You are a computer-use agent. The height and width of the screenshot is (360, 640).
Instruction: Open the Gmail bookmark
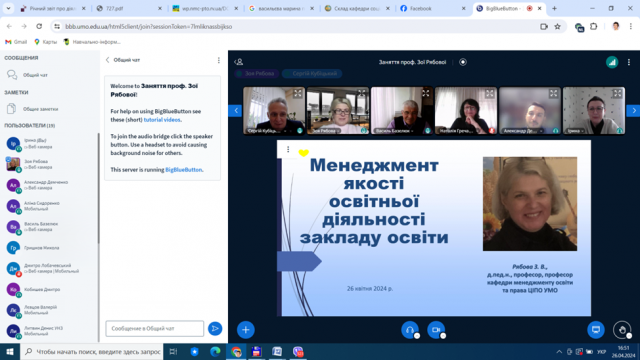point(16,42)
